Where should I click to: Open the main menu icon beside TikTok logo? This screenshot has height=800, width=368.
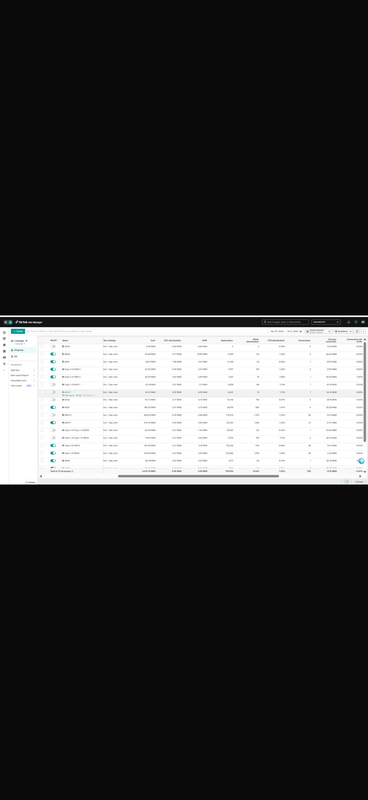pos(6,322)
